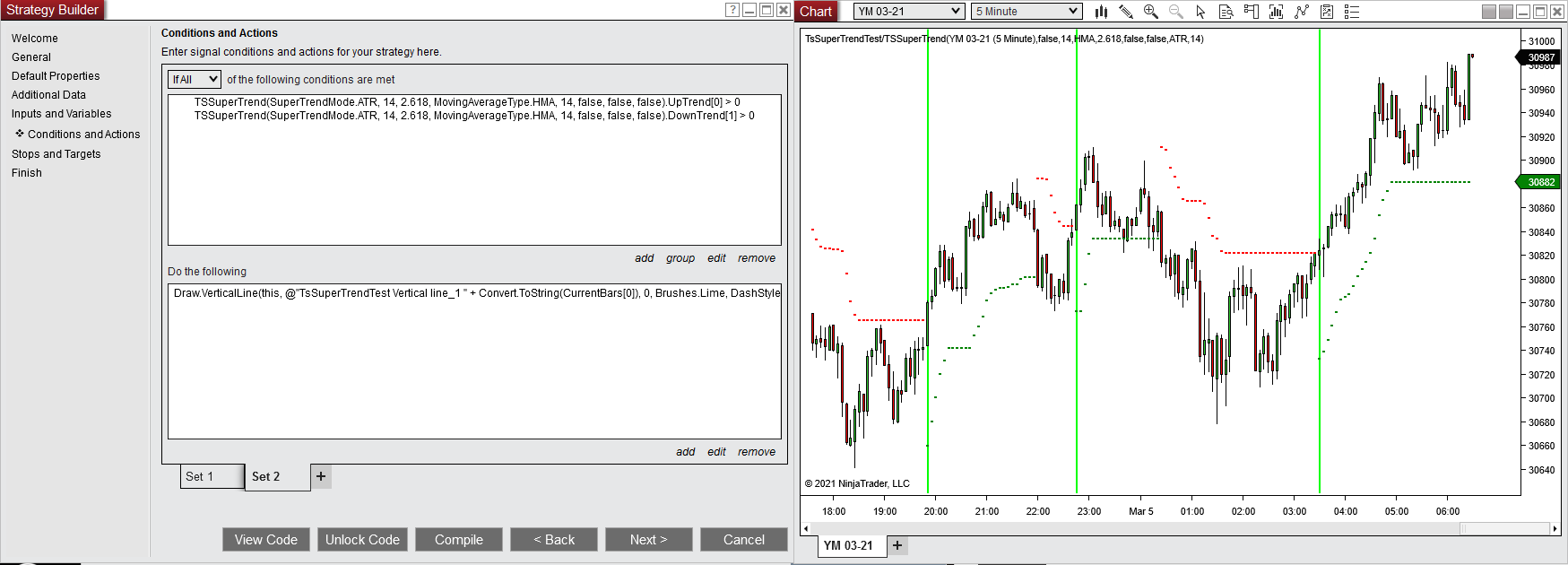
Task: Click the zoom in magnifier icon
Action: (1151, 12)
